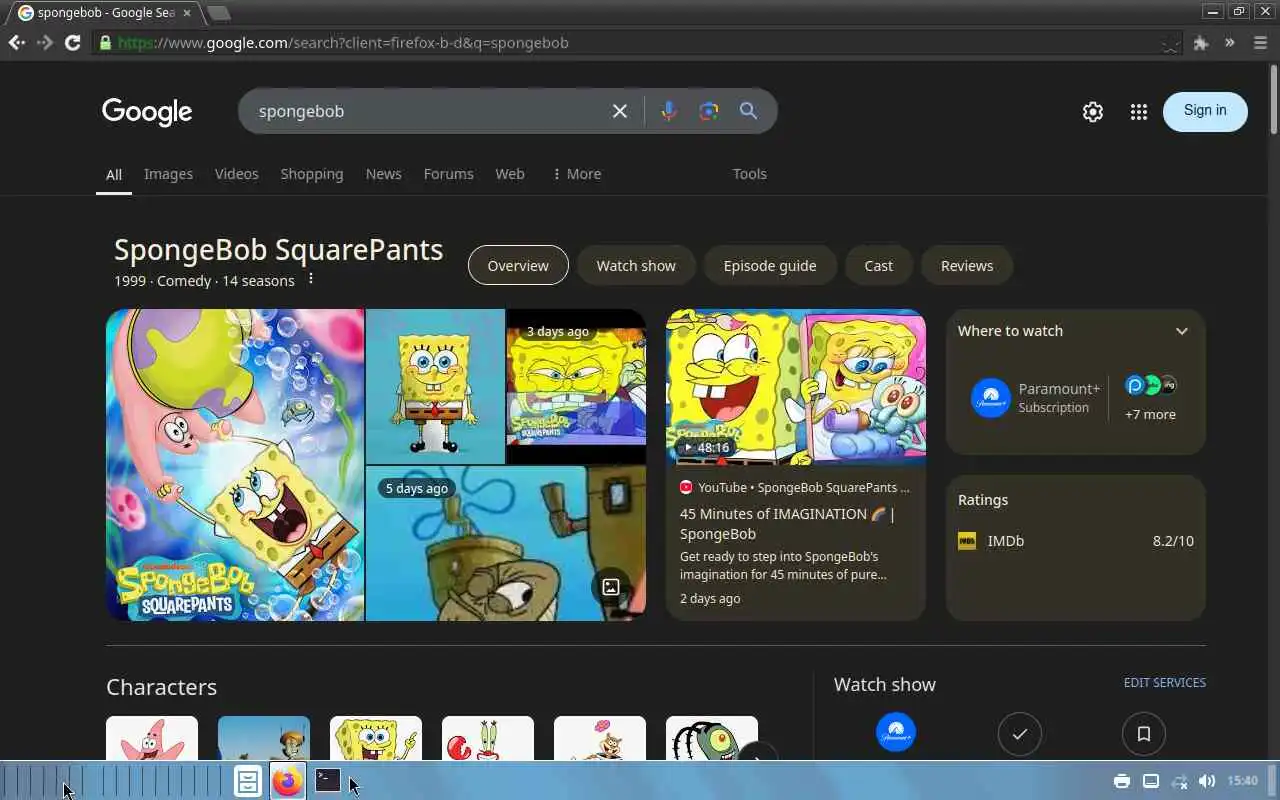This screenshot has width=1280, height=800.
Task: Open the standing SpongeBob image thumbnail
Action: 435,386
